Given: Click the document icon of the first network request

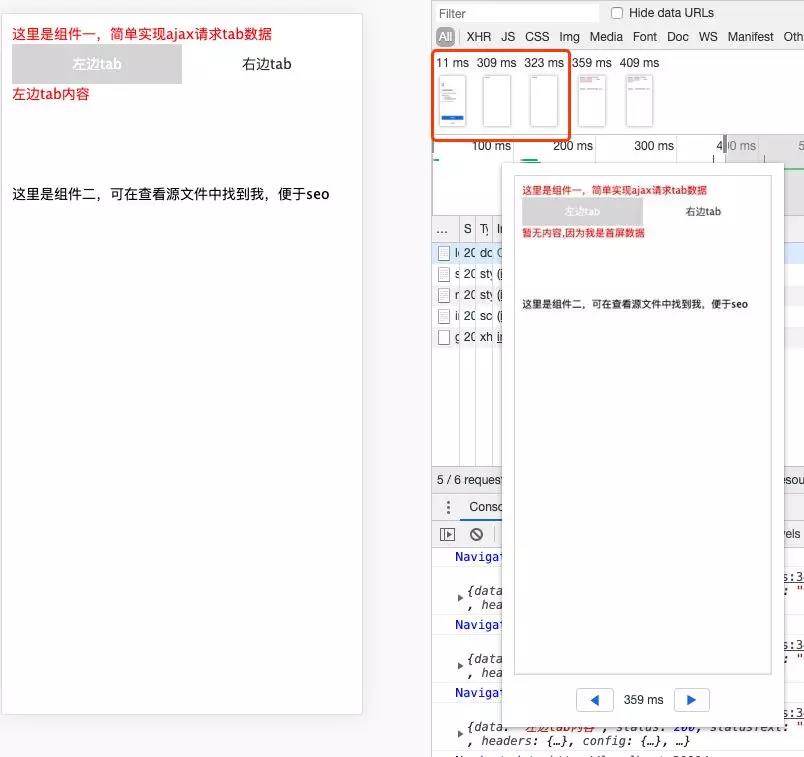Looking at the screenshot, I should click(444, 252).
